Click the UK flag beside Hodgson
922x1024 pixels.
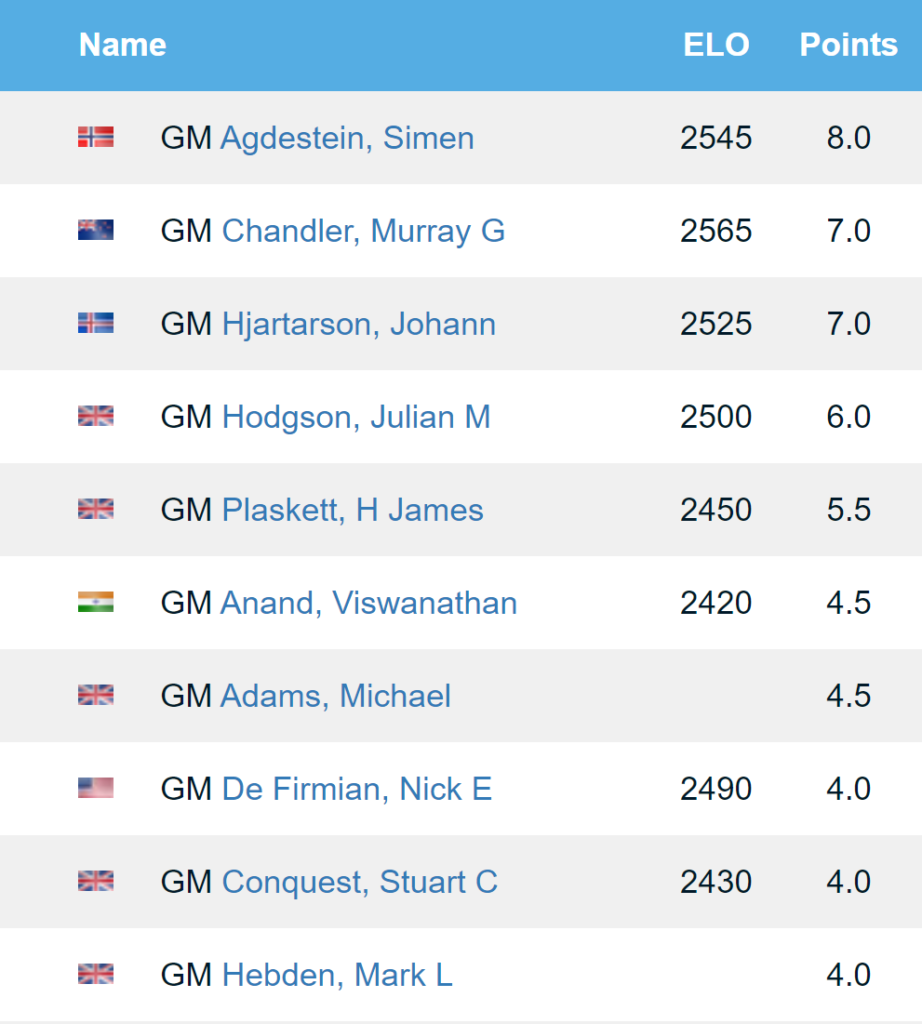click(95, 417)
